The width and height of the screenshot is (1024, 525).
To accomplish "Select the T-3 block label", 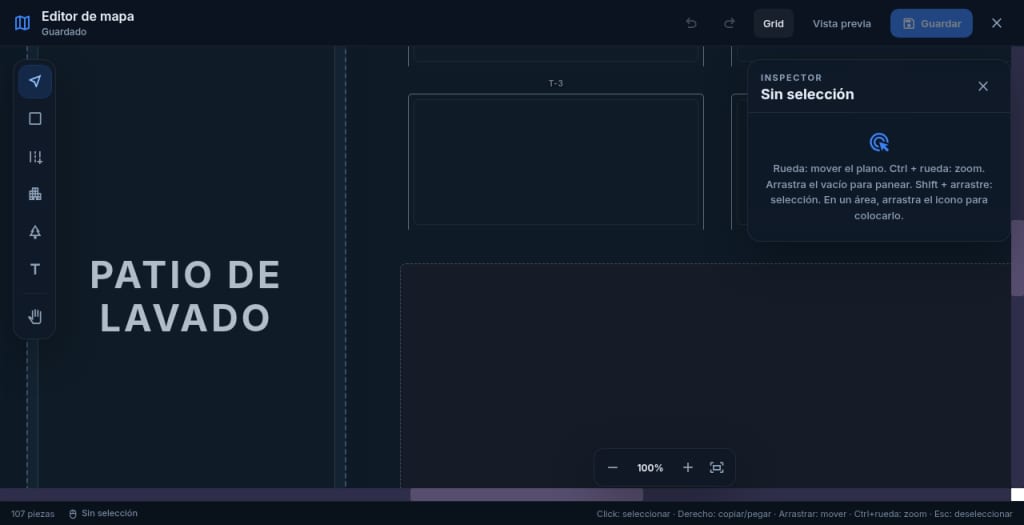I will 556,83.
